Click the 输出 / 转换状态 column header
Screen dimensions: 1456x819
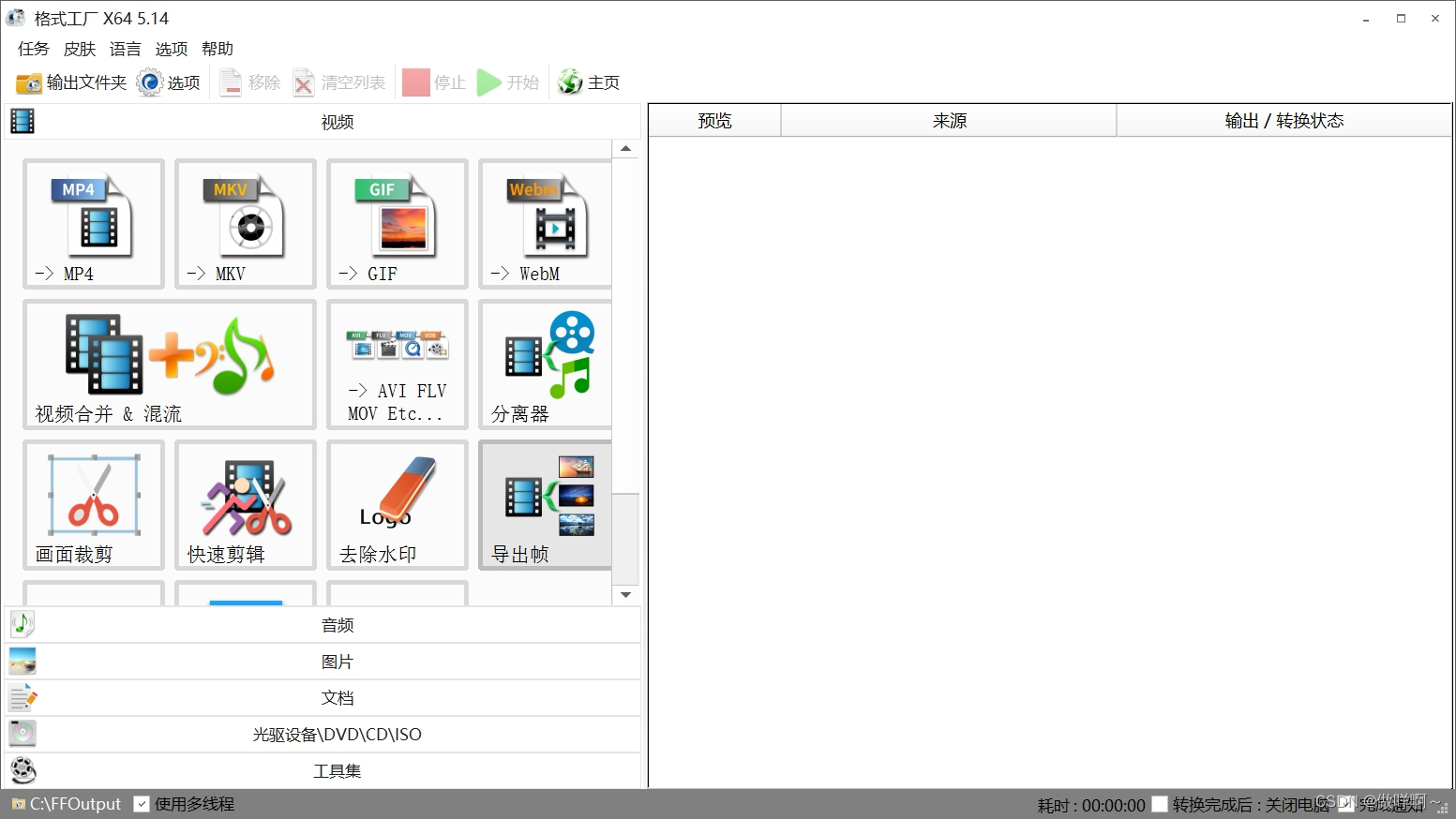[x=1284, y=121]
